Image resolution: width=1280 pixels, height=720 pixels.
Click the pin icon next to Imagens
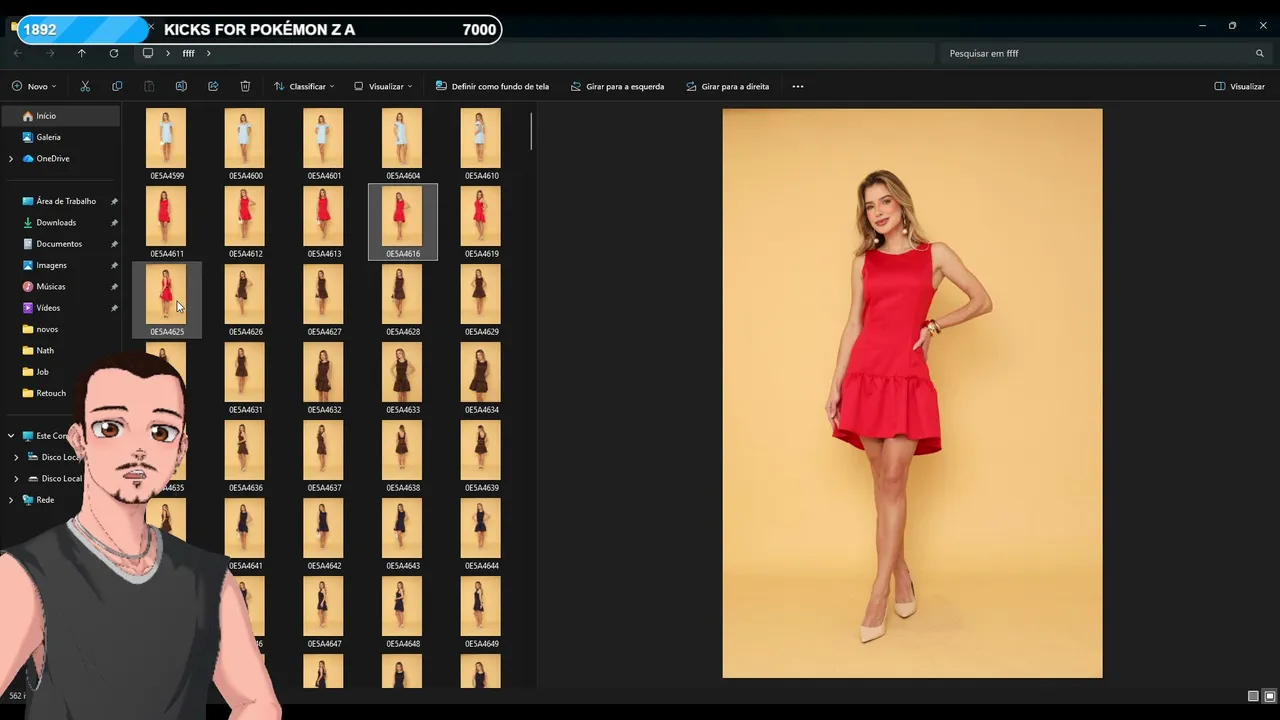coord(114,265)
